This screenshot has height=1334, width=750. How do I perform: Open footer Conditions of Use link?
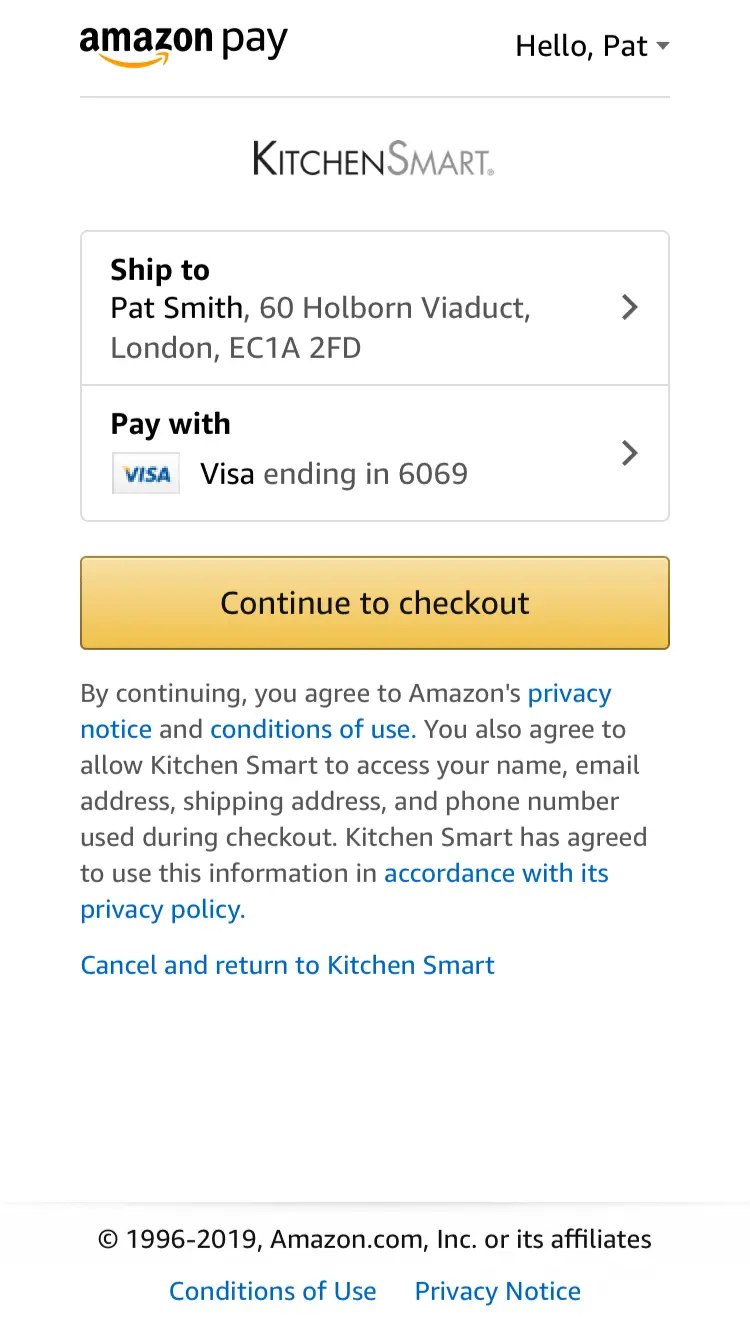pos(272,1291)
